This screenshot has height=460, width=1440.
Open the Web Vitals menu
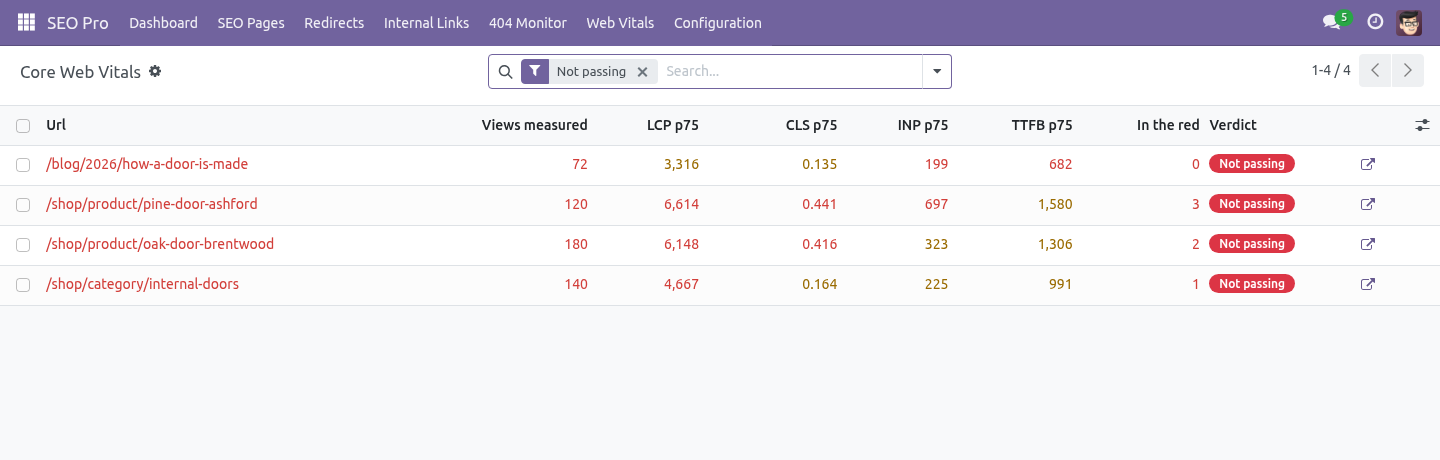[620, 22]
